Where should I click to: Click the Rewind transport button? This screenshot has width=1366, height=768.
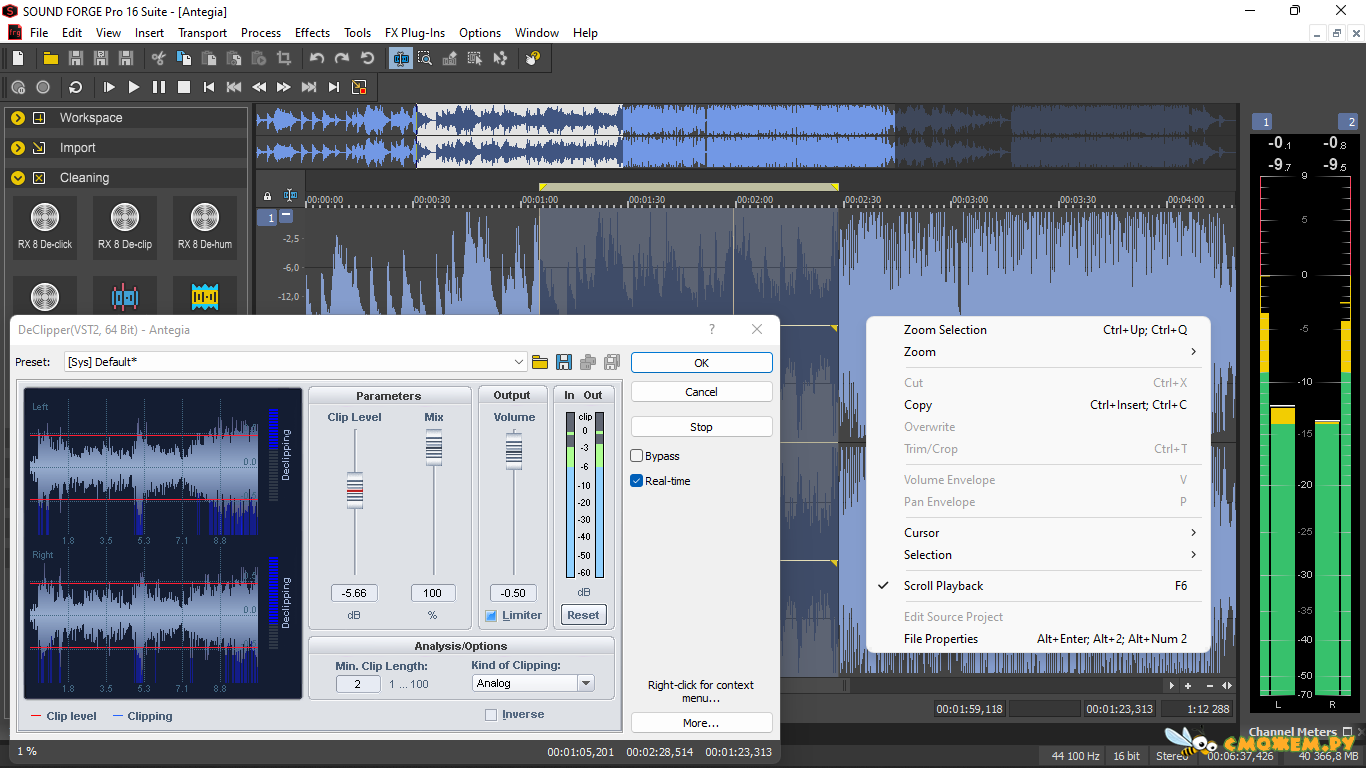[259, 87]
